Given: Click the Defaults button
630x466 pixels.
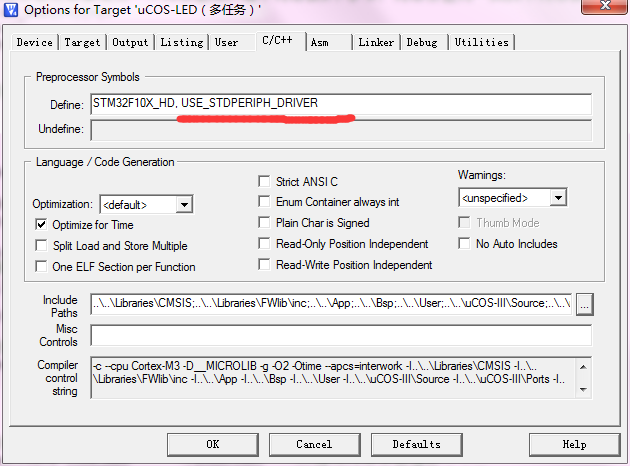Looking at the screenshot, I should pyautogui.click(x=416, y=444).
